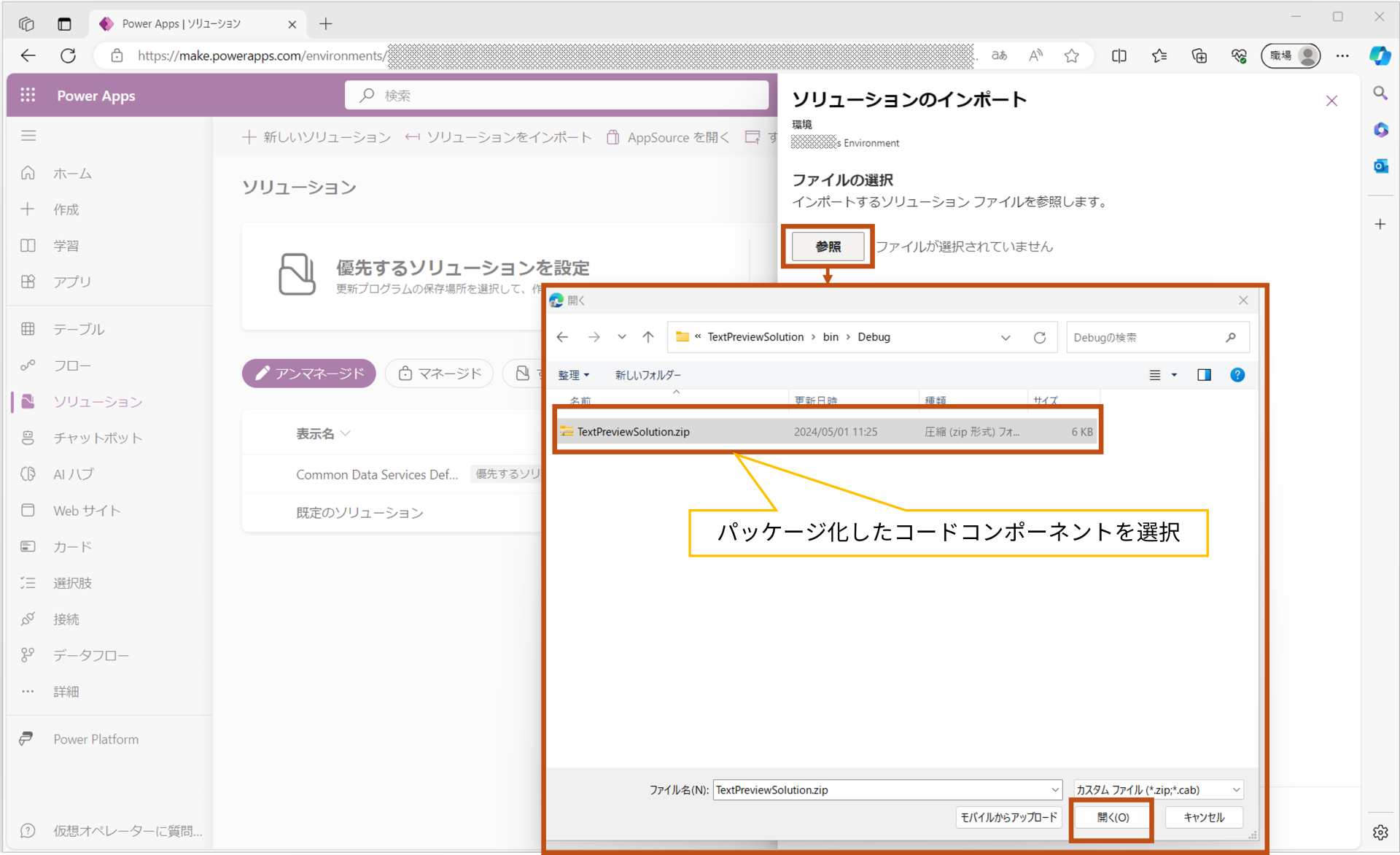Go back in the browser

coord(28,56)
